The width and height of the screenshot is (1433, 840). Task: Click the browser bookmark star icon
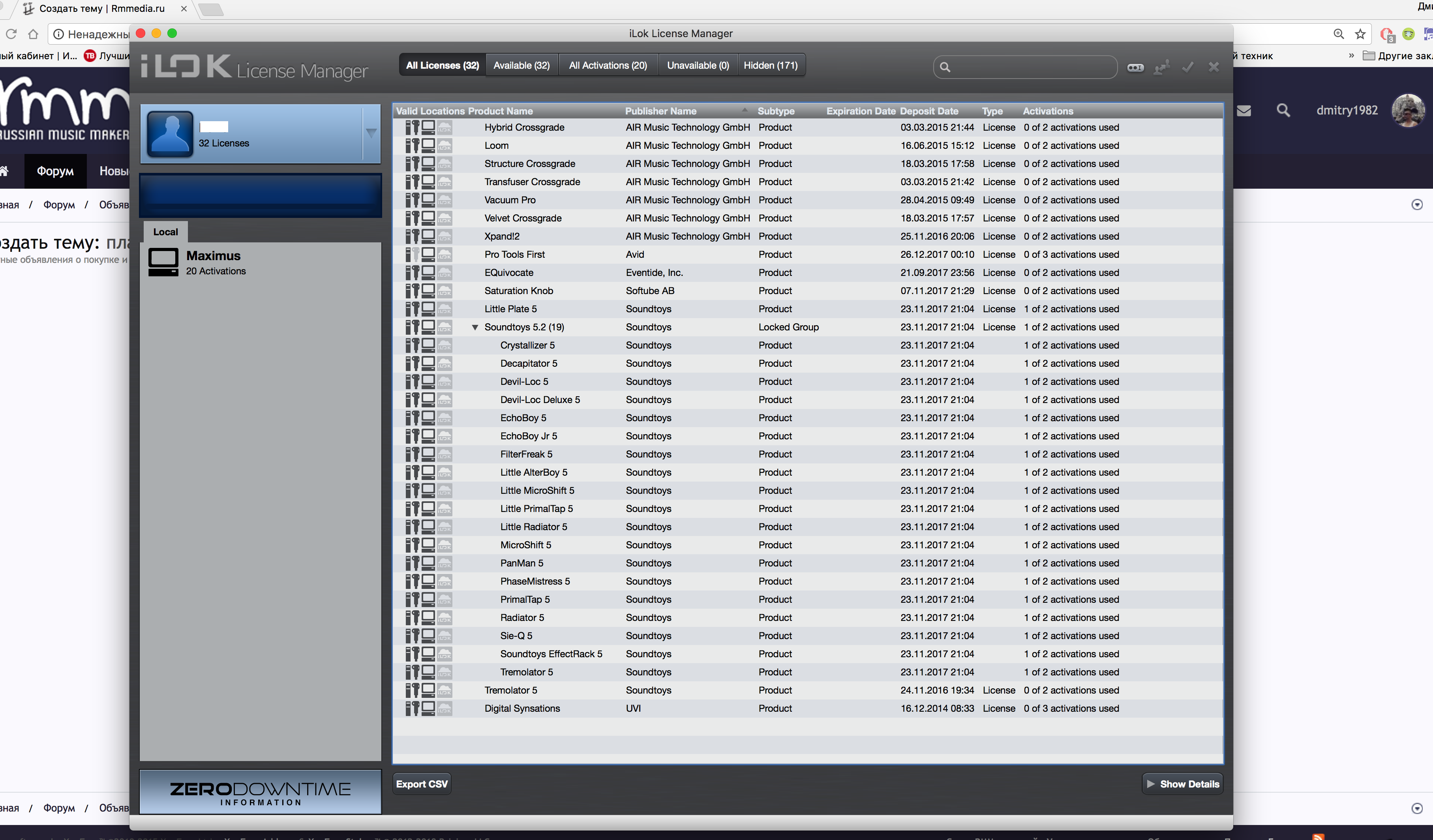point(1360,34)
